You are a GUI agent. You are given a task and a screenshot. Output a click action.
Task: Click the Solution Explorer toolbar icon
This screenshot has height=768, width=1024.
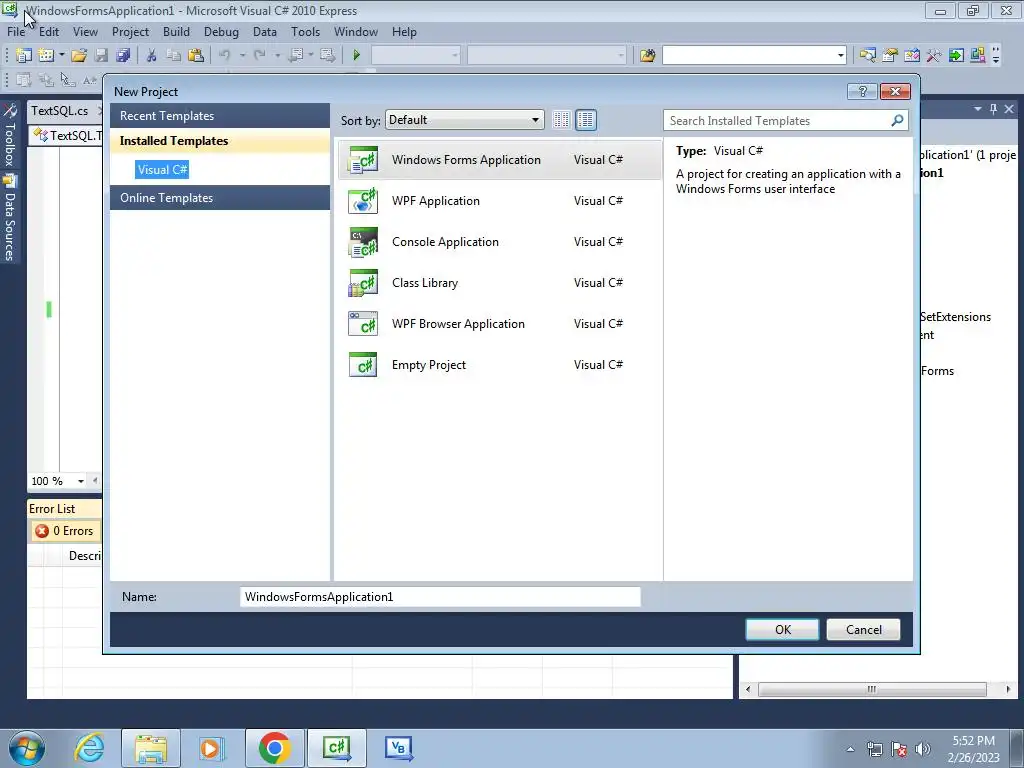867,56
